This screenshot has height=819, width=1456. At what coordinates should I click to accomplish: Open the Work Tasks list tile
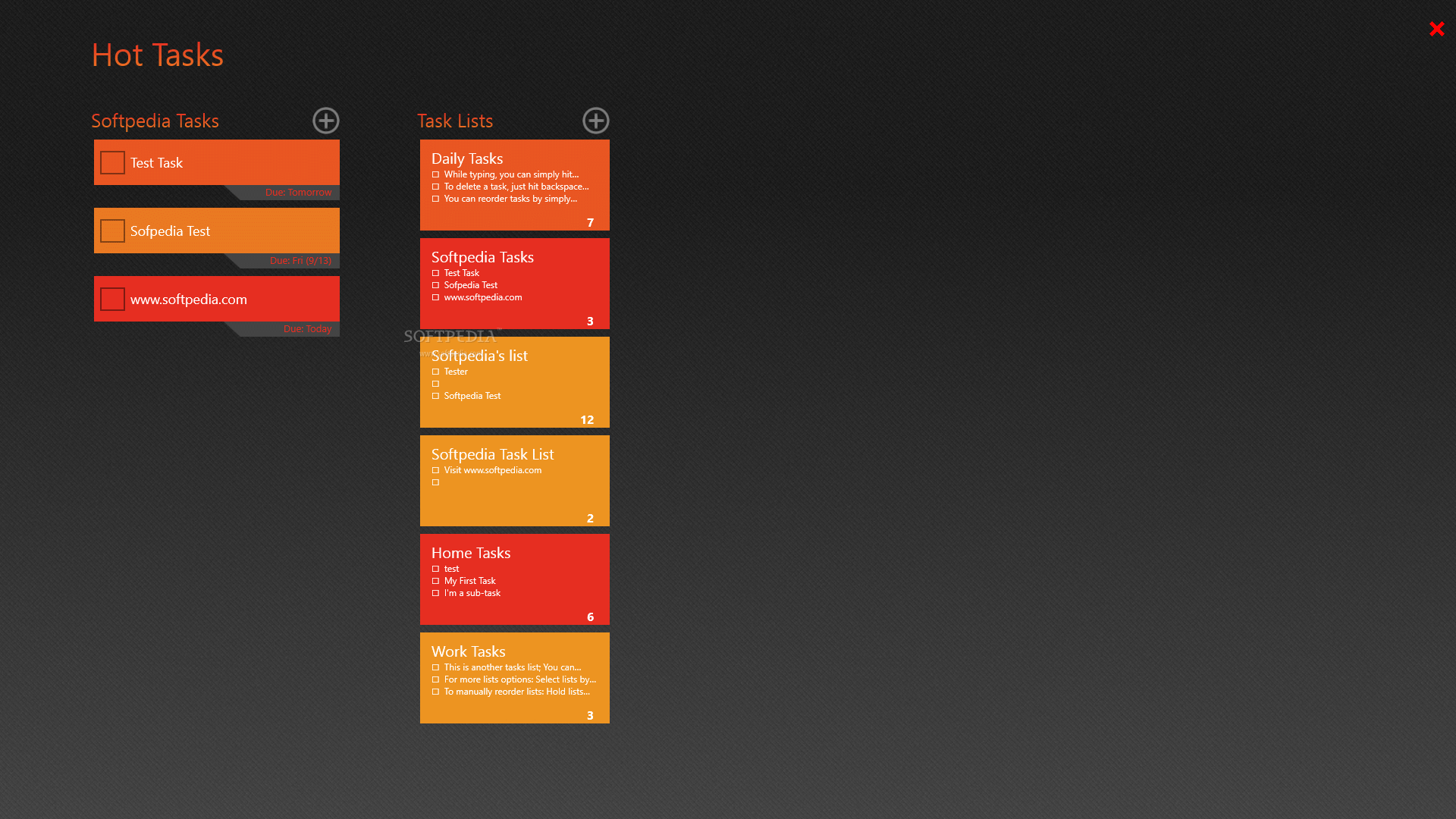(x=515, y=678)
